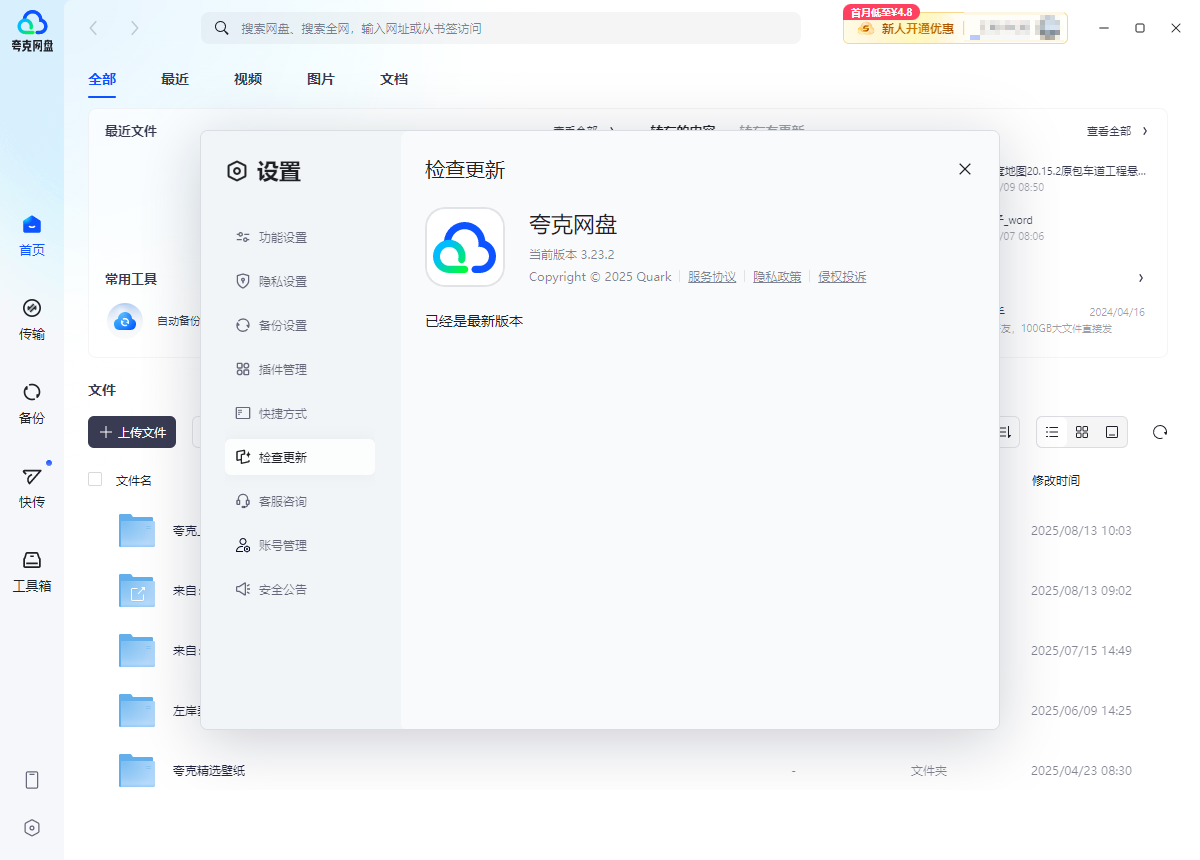
Task: Click the 修改时间 column header
Action: (1056, 480)
